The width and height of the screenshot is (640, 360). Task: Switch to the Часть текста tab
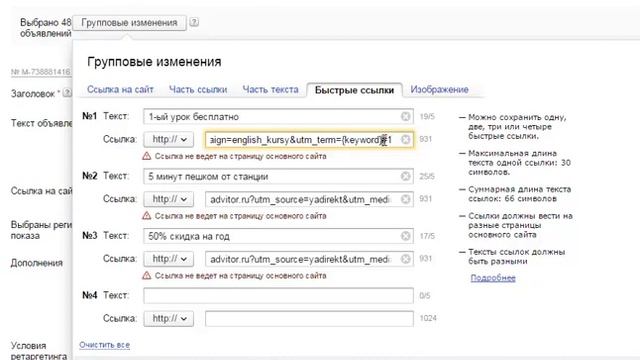click(270, 89)
